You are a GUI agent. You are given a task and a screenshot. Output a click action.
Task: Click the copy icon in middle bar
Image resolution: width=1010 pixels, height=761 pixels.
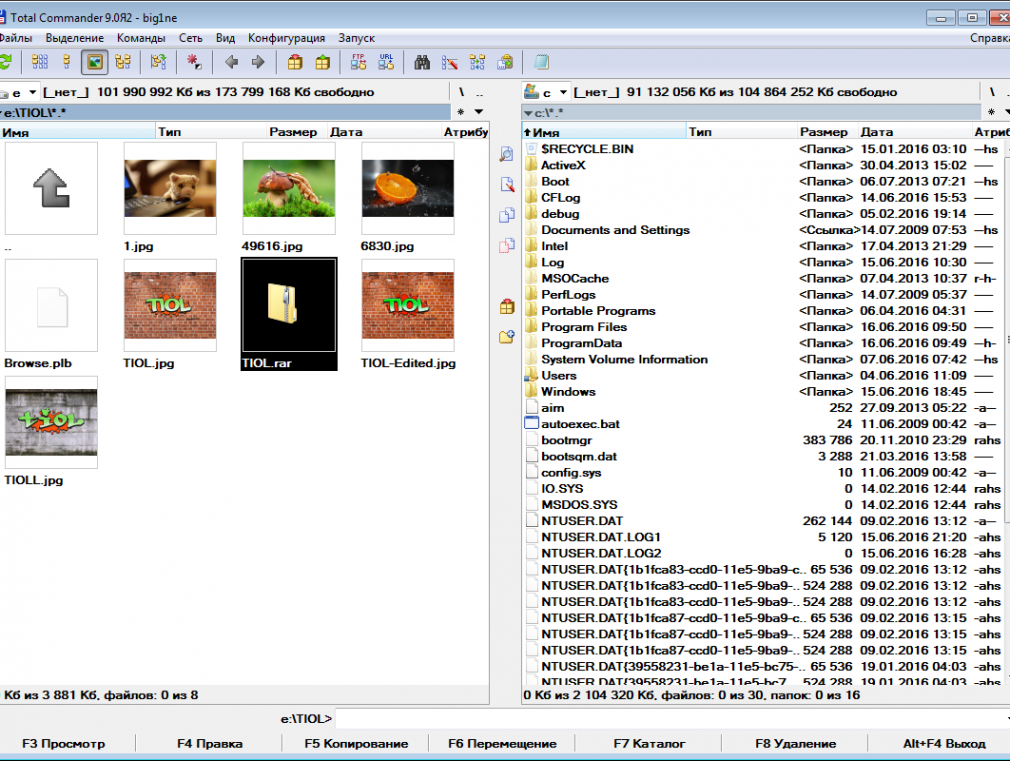[506, 215]
